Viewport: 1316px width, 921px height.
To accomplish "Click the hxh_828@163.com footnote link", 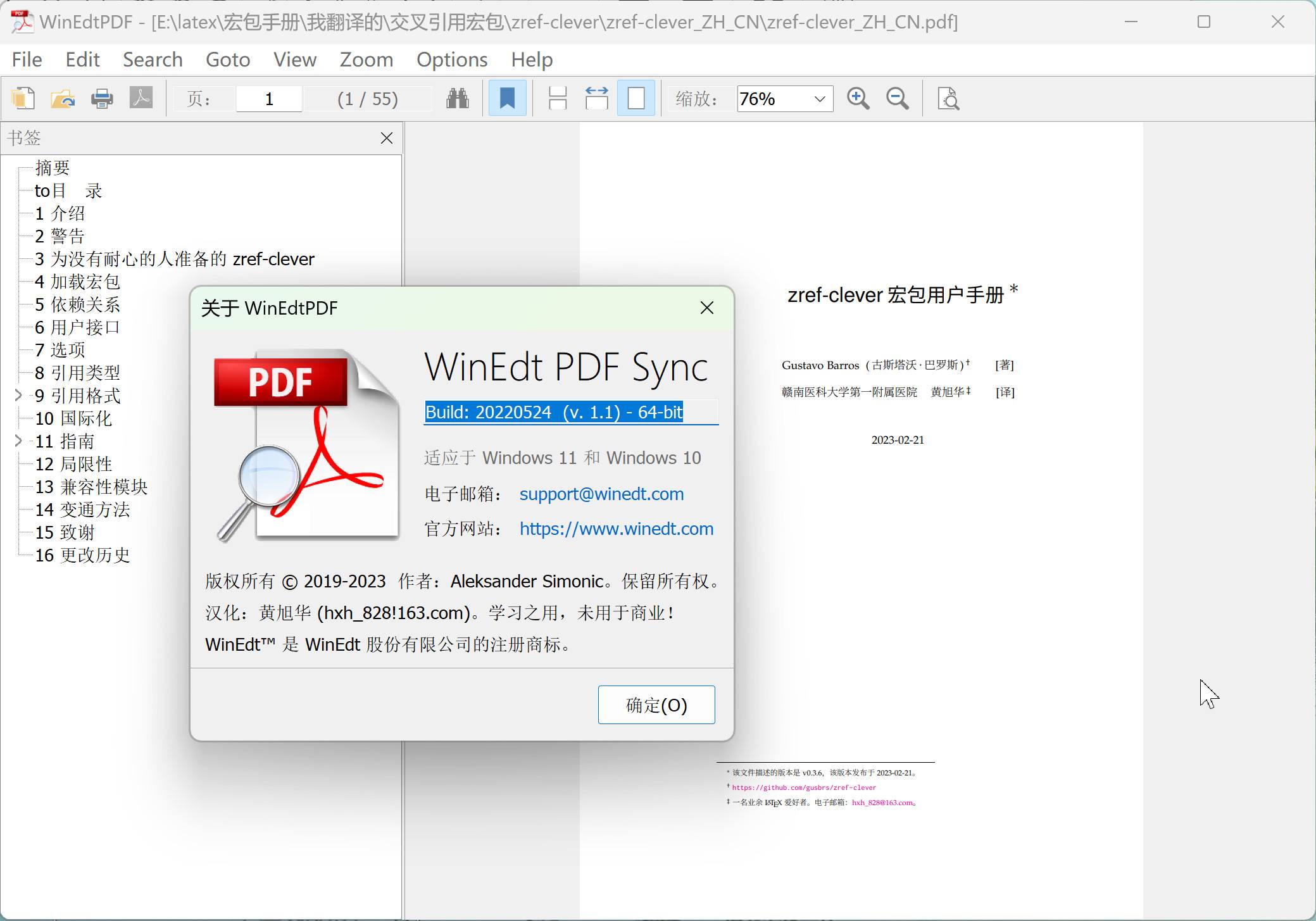I will [882, 803].
